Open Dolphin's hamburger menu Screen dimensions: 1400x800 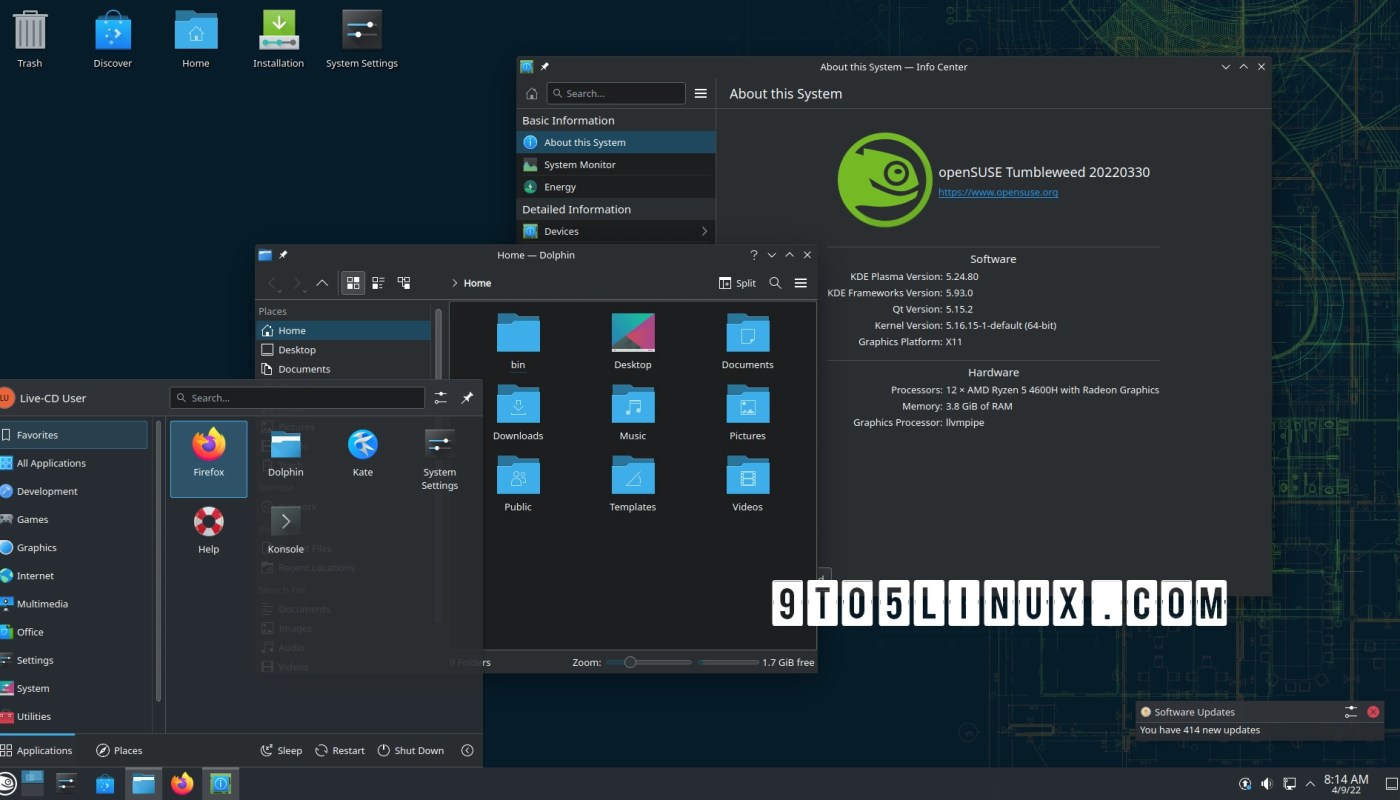click(801, 283)
